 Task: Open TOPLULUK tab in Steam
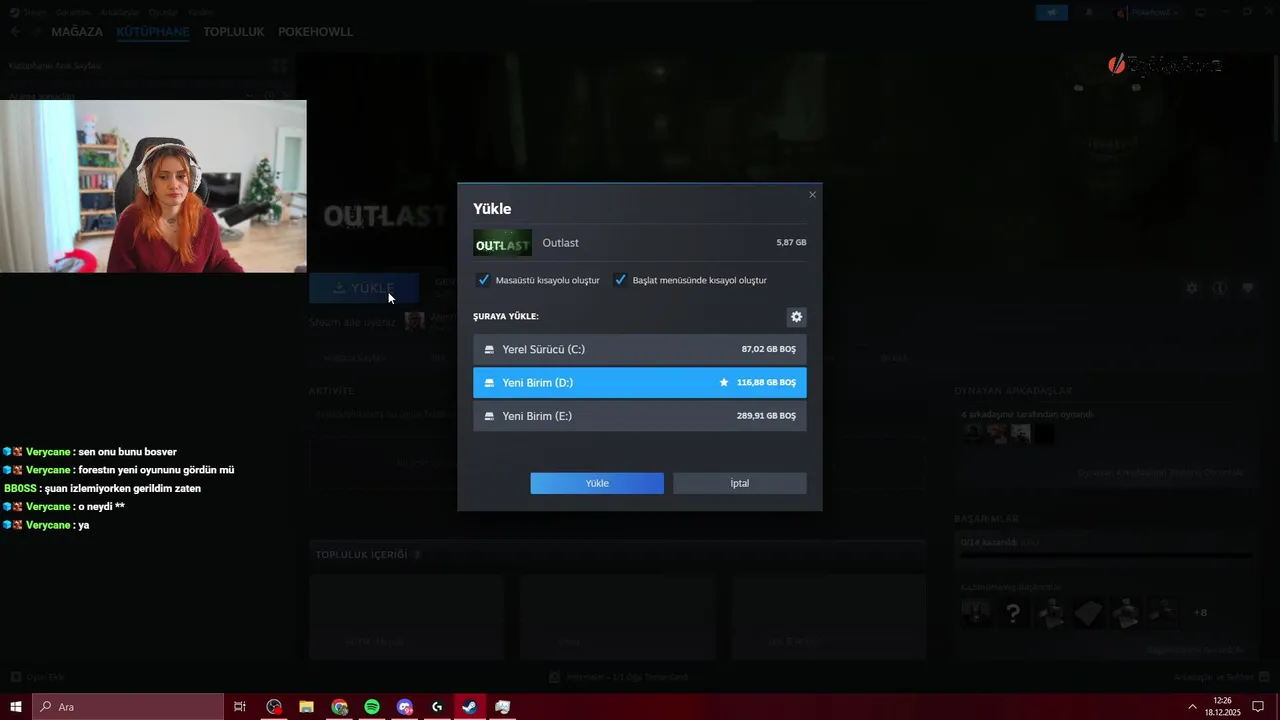(233, 32)
